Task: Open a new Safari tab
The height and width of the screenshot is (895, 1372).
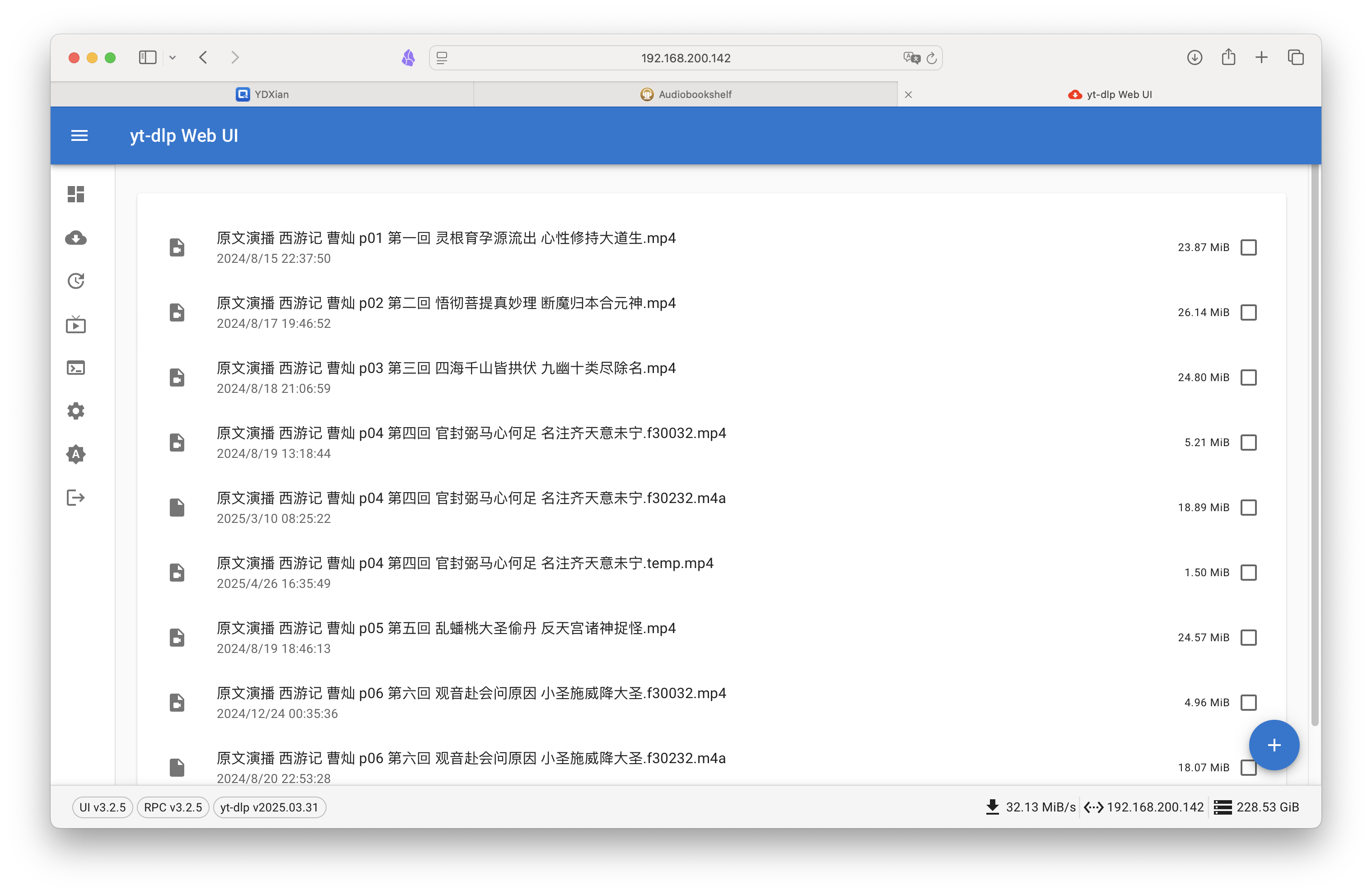Action: (1261, 58)
